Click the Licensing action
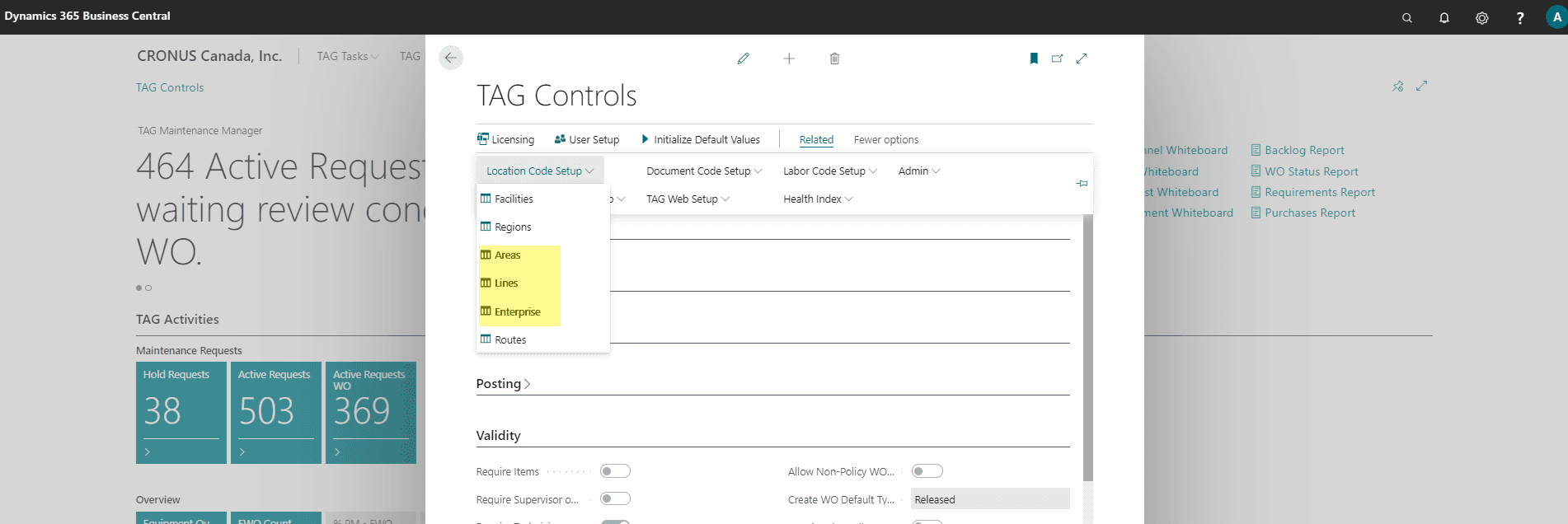This screenshot has height=524, width=1568. pos(505,139)
